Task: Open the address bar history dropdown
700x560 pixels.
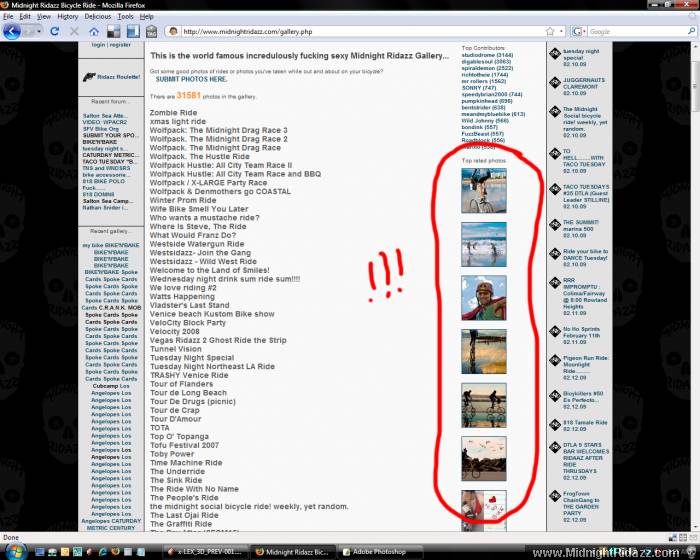Action: tap(561, 32)
